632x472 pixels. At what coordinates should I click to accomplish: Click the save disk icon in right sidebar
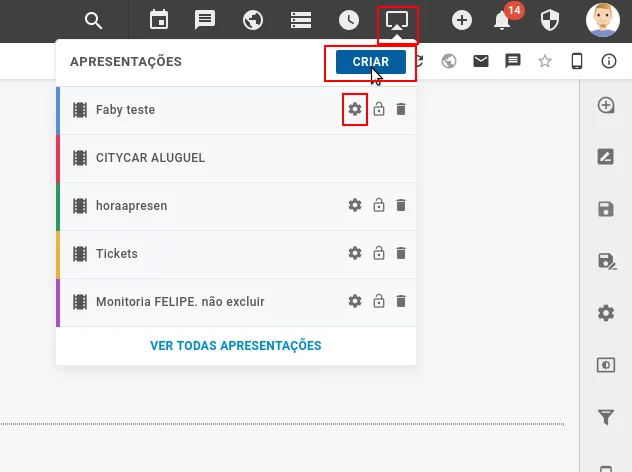605,209
